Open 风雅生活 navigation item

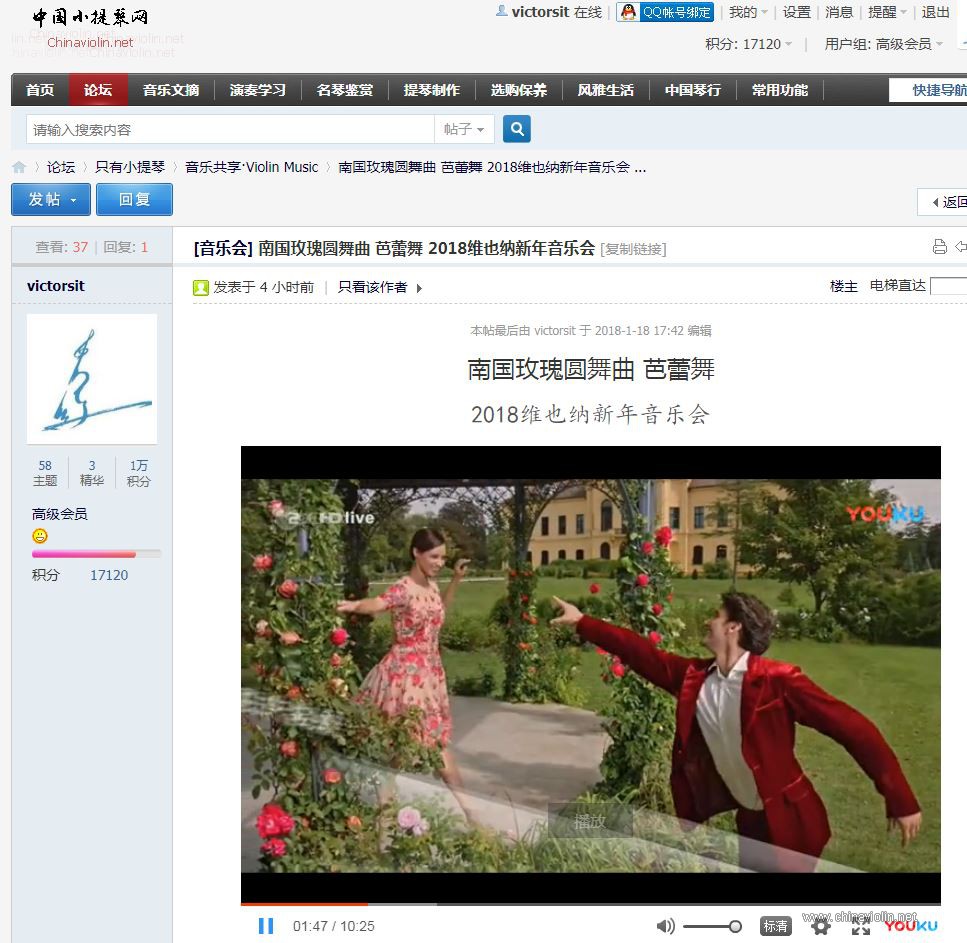pos(606,90)
